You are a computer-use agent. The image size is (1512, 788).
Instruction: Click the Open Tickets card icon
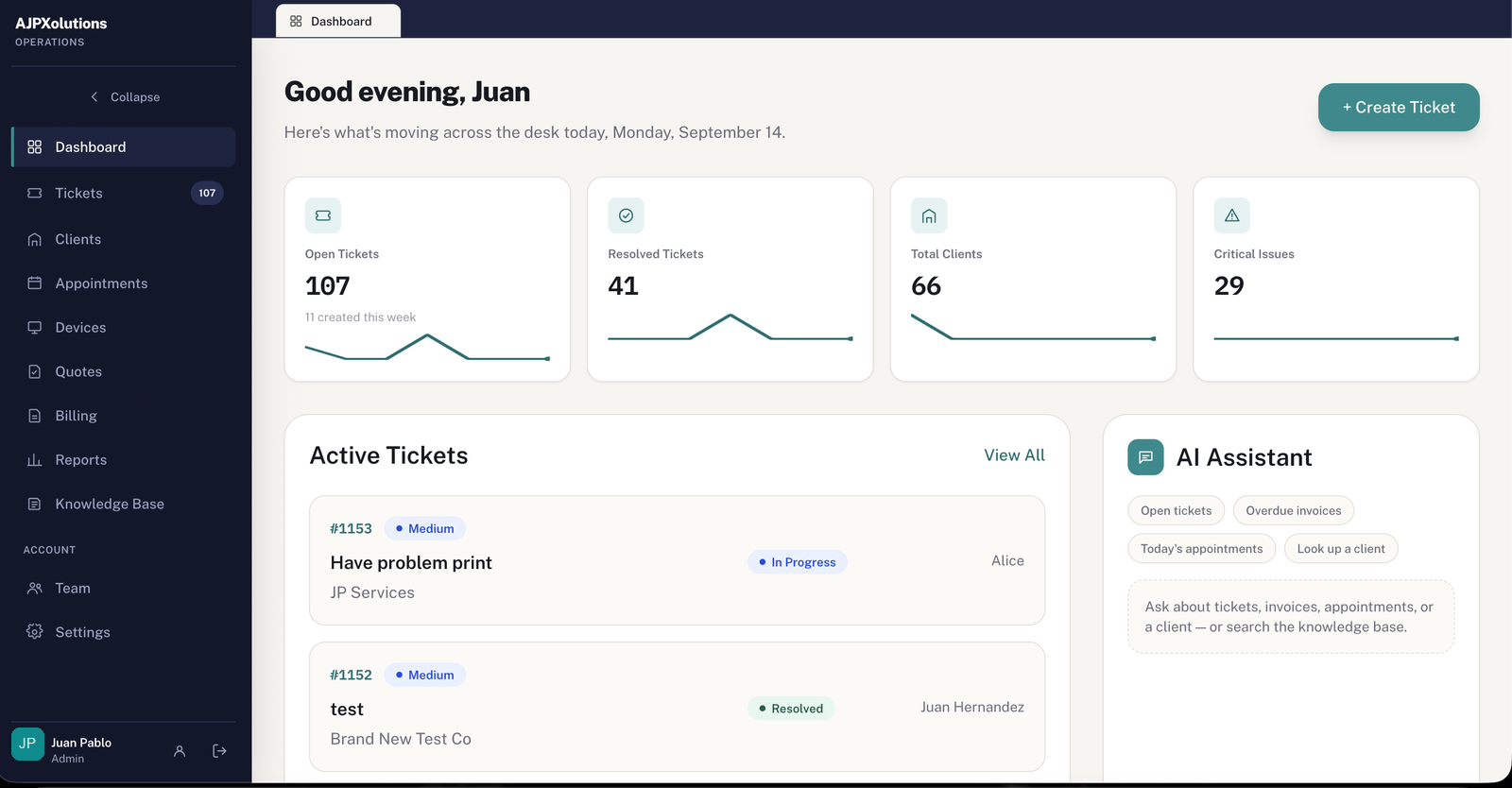pyautogui.click(x=323, y=215)
